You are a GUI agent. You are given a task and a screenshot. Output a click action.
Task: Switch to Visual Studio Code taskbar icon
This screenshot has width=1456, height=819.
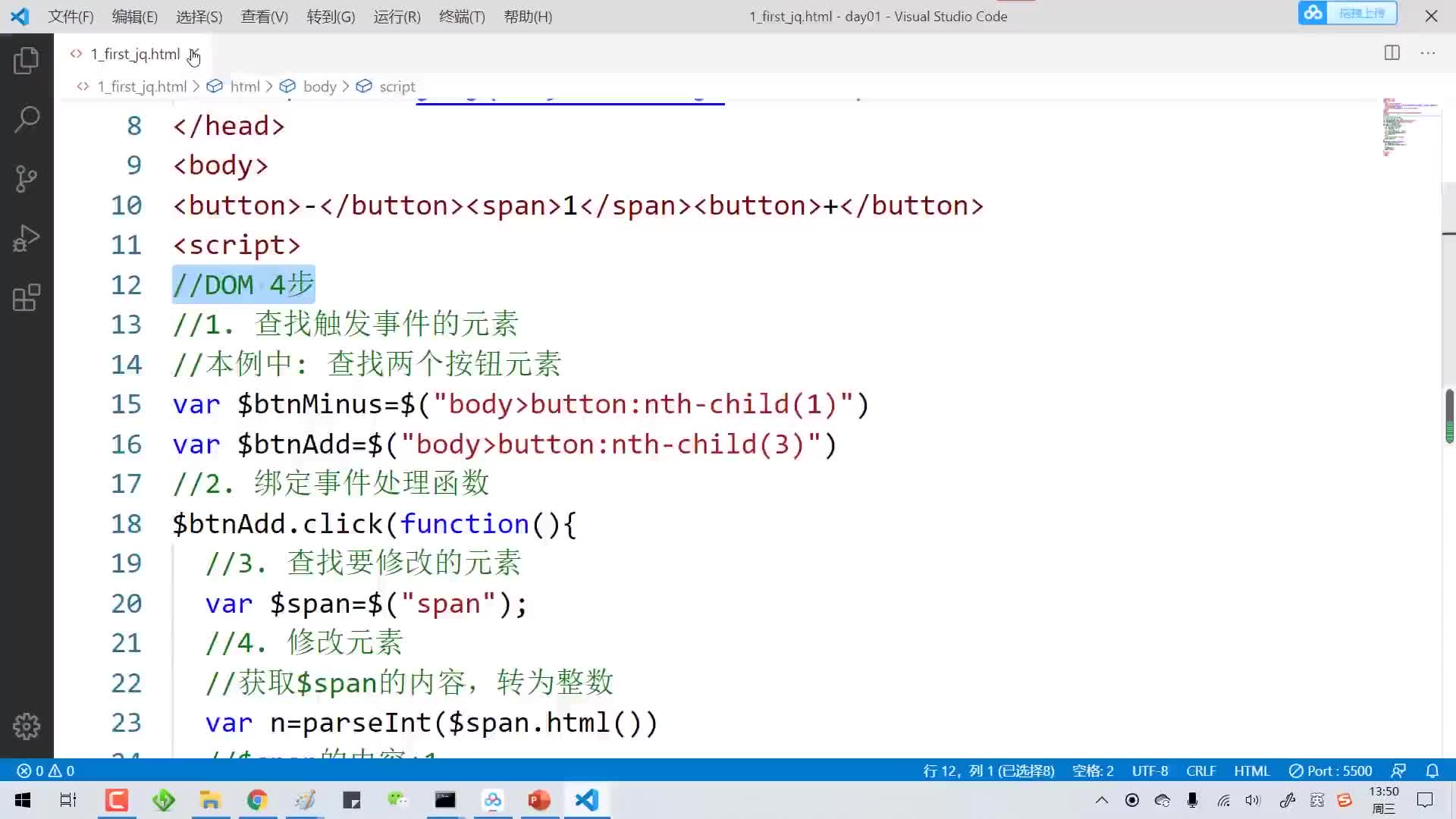(586, 800)
